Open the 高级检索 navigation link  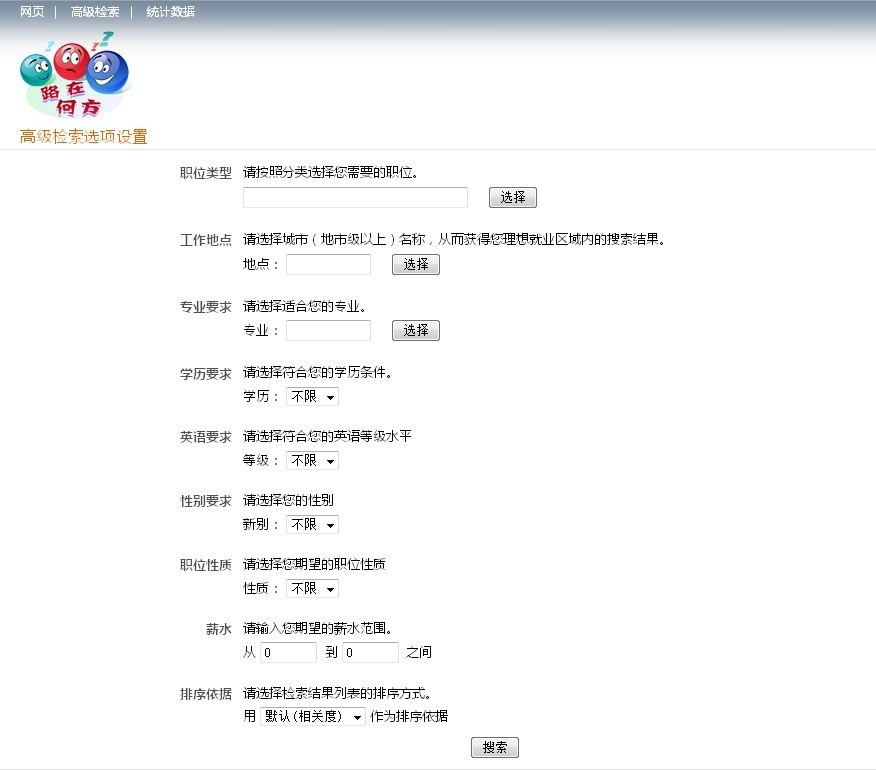click(x=95, y=12)
